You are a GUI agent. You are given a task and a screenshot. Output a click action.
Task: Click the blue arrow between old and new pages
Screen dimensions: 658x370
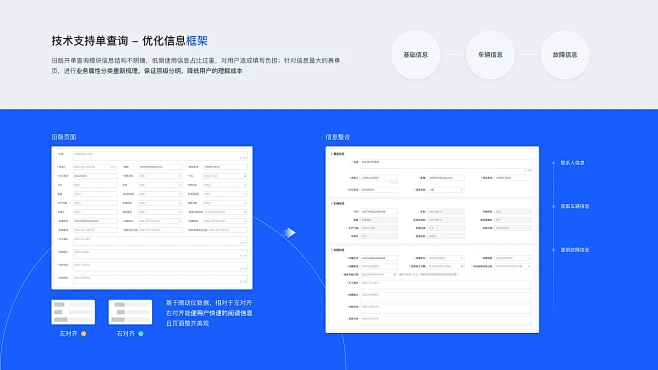pyautogui.click(x=290, y=232)
